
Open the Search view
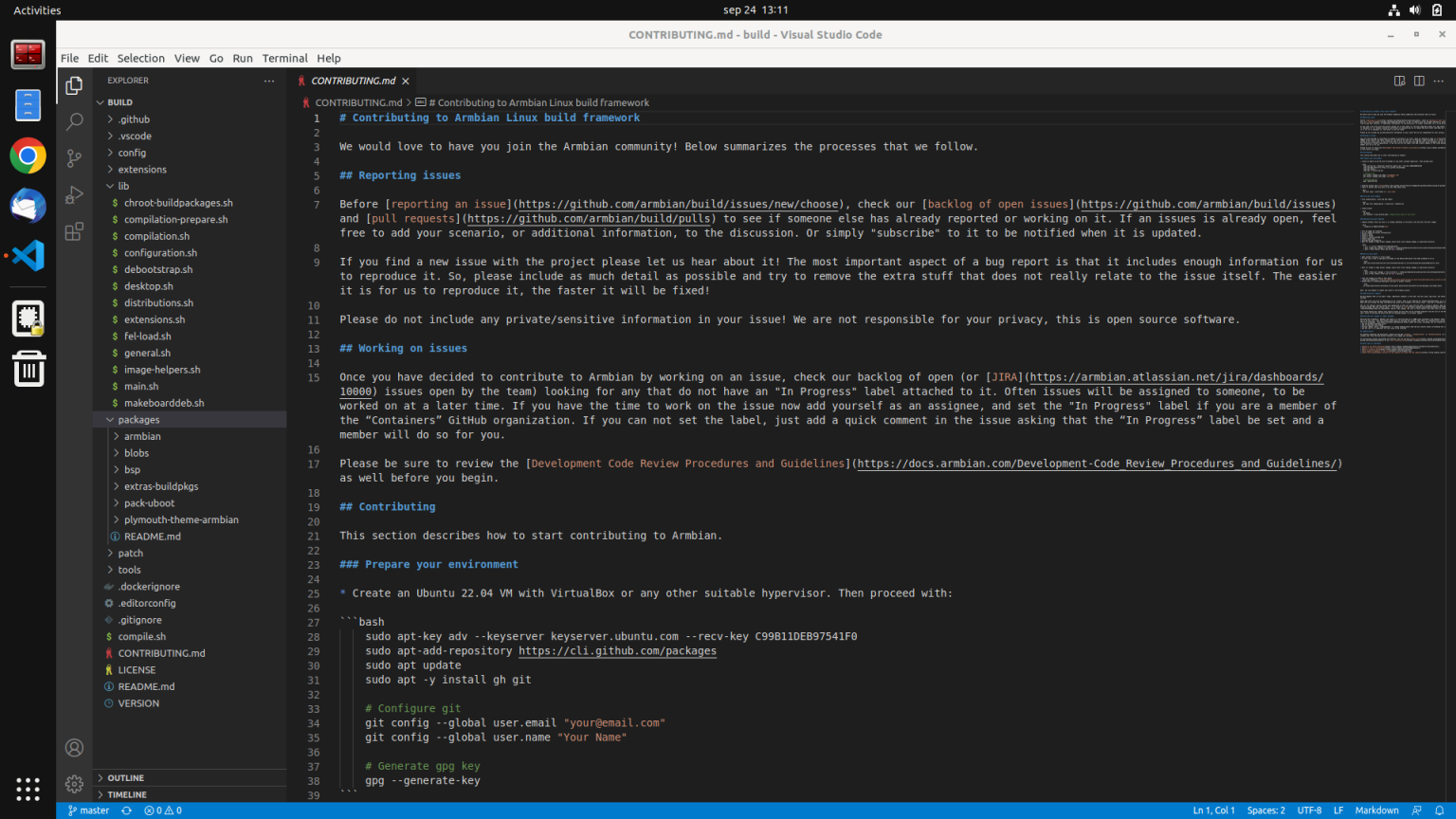[x=74, y=121]
